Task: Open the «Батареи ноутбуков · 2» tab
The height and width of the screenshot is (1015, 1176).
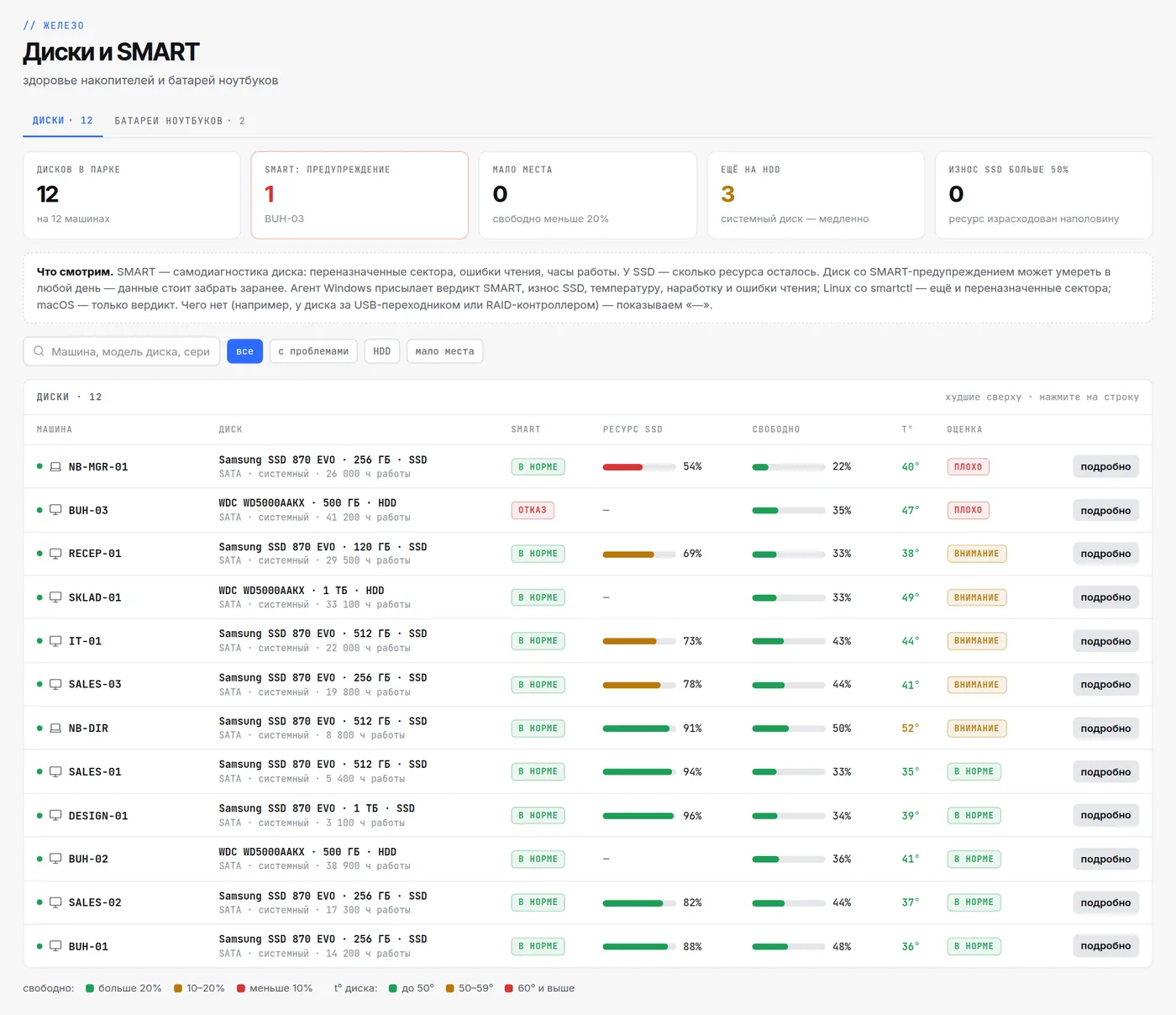Action: pos(180,121)
